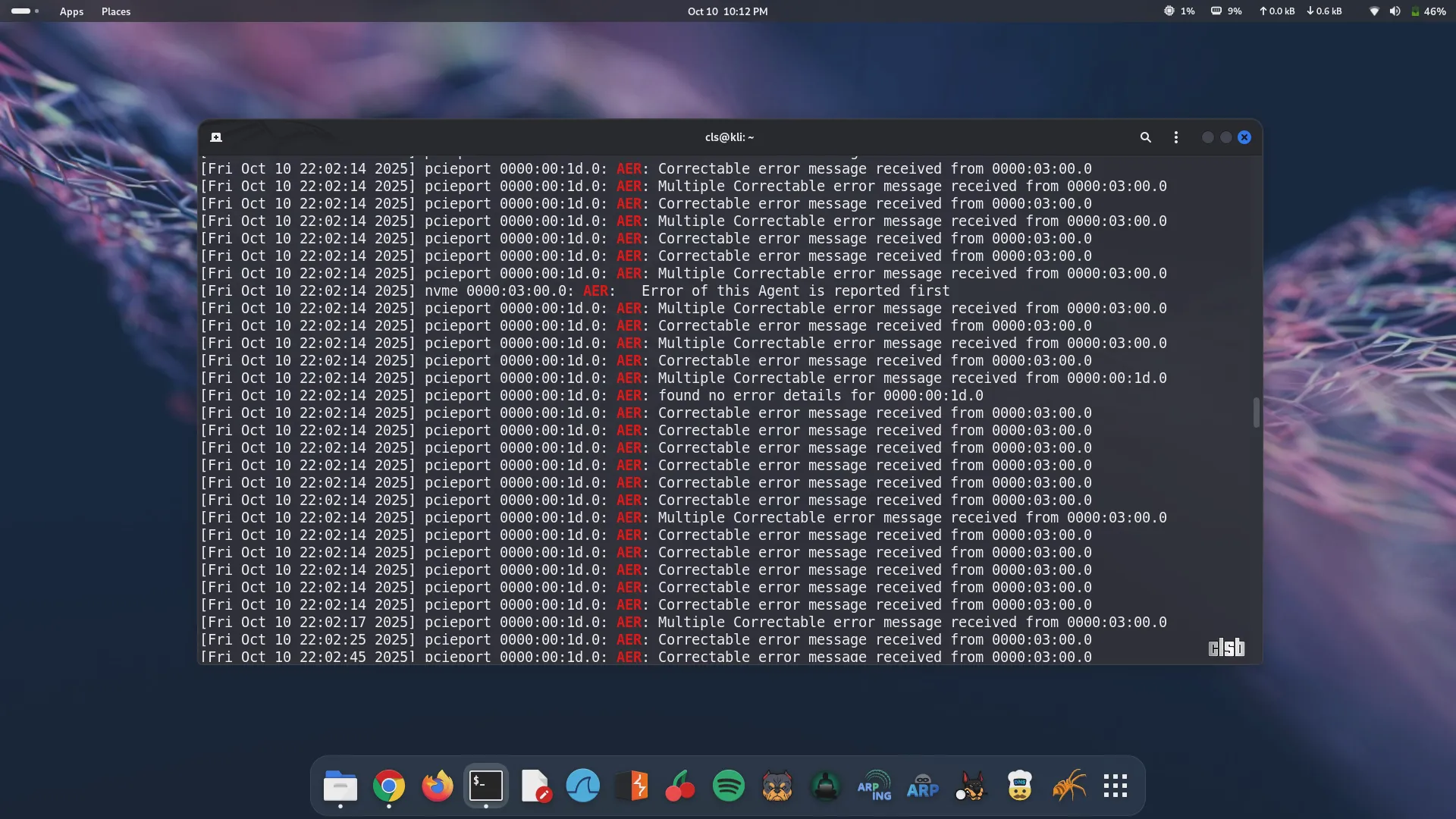The image size is (1456, 819).
Task: Open the terminal three-dot menu
Action: 1175,137
